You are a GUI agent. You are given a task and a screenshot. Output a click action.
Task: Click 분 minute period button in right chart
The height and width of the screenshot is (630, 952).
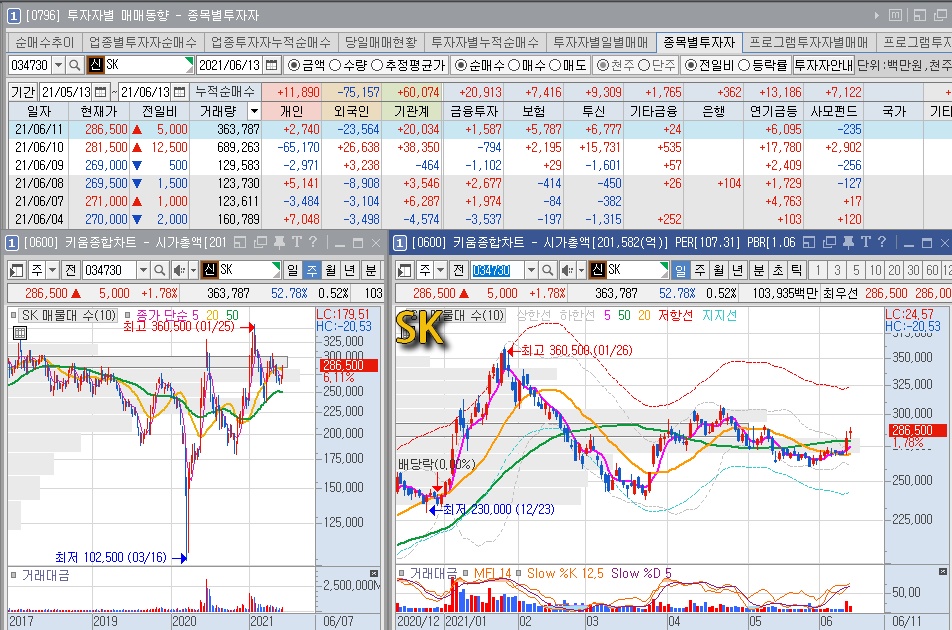759,270
